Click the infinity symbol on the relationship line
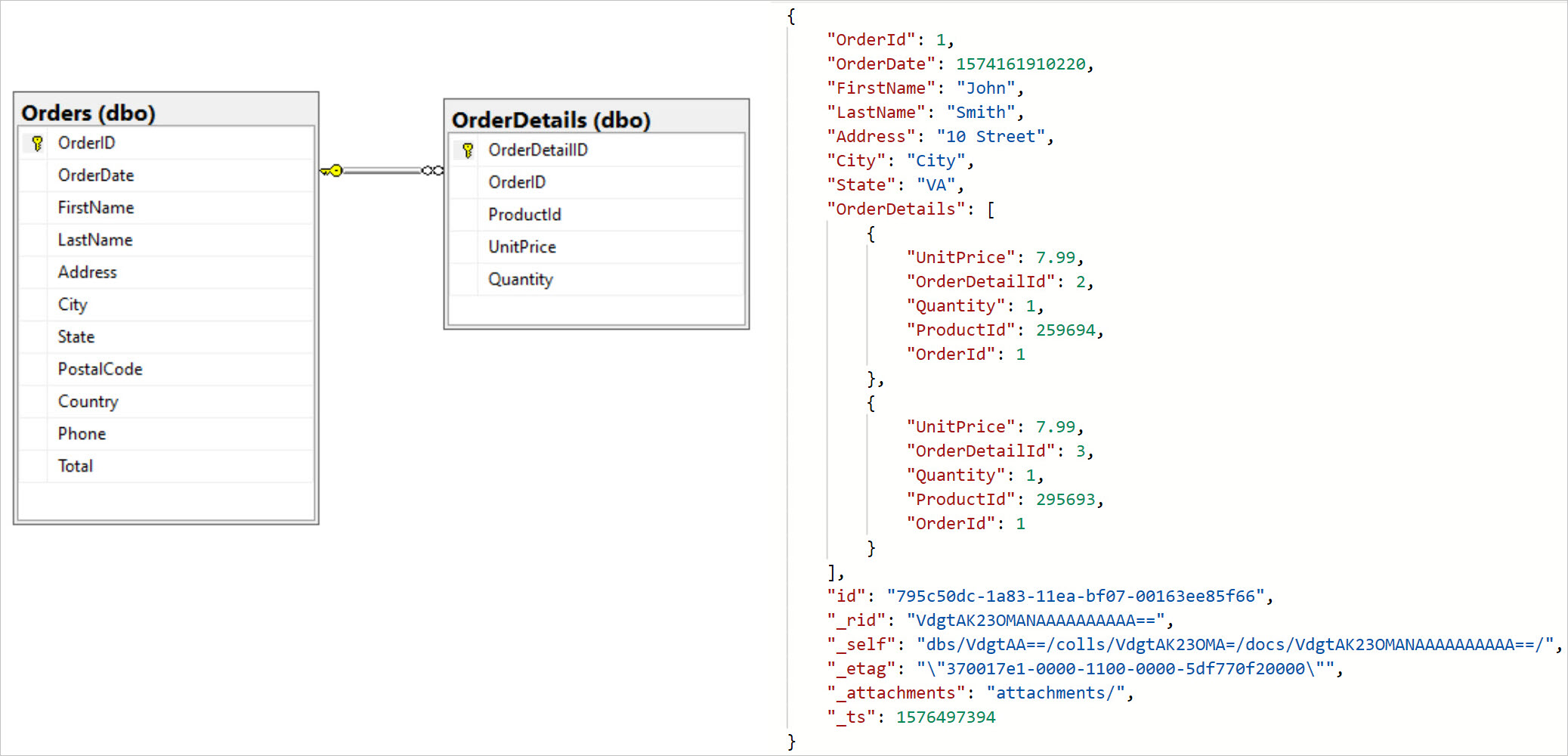The width and height of the screenshot is (1568, 756). pyautogui.click(x=432, y=171)
